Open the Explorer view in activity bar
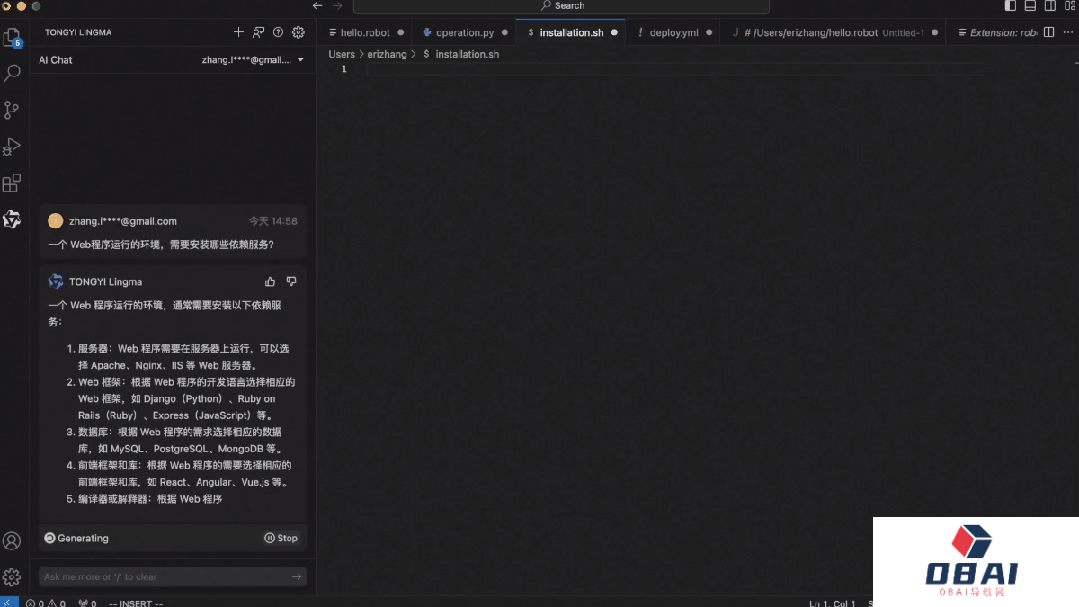This screenshot has height=607, width=1079. pyautogui.click(x=12, y=38)
